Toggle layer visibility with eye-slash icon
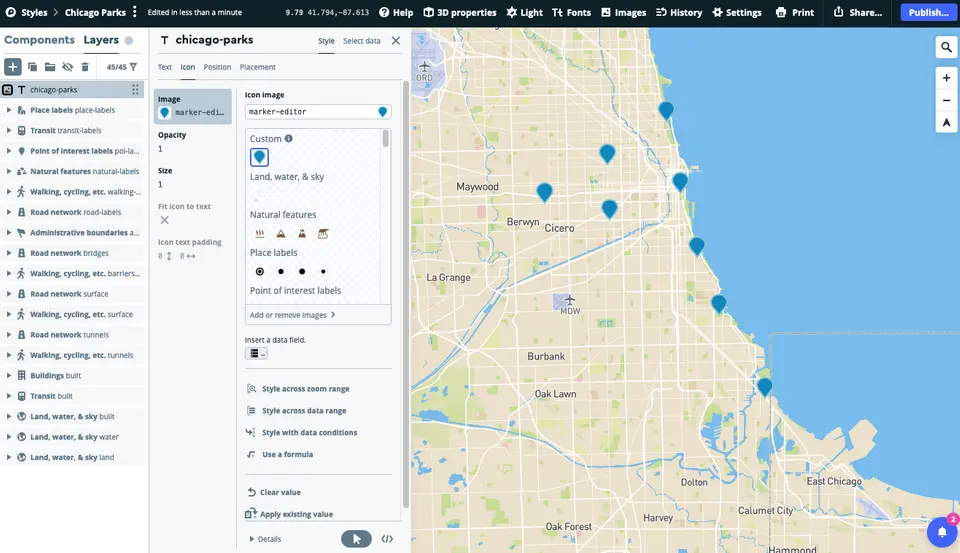Screen dimensions: 960x553 tap(67, 67)
